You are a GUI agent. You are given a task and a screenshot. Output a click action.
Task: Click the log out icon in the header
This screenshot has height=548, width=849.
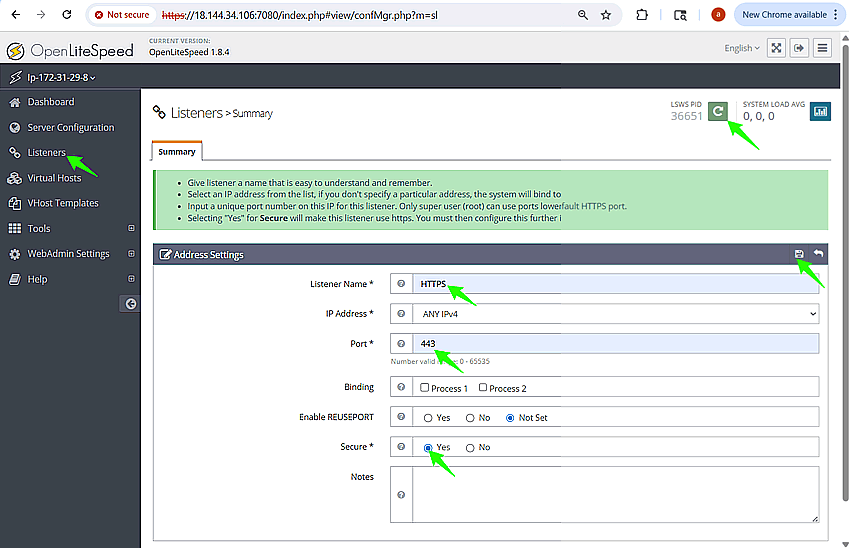pyautogui.click(x=799, y=48)
